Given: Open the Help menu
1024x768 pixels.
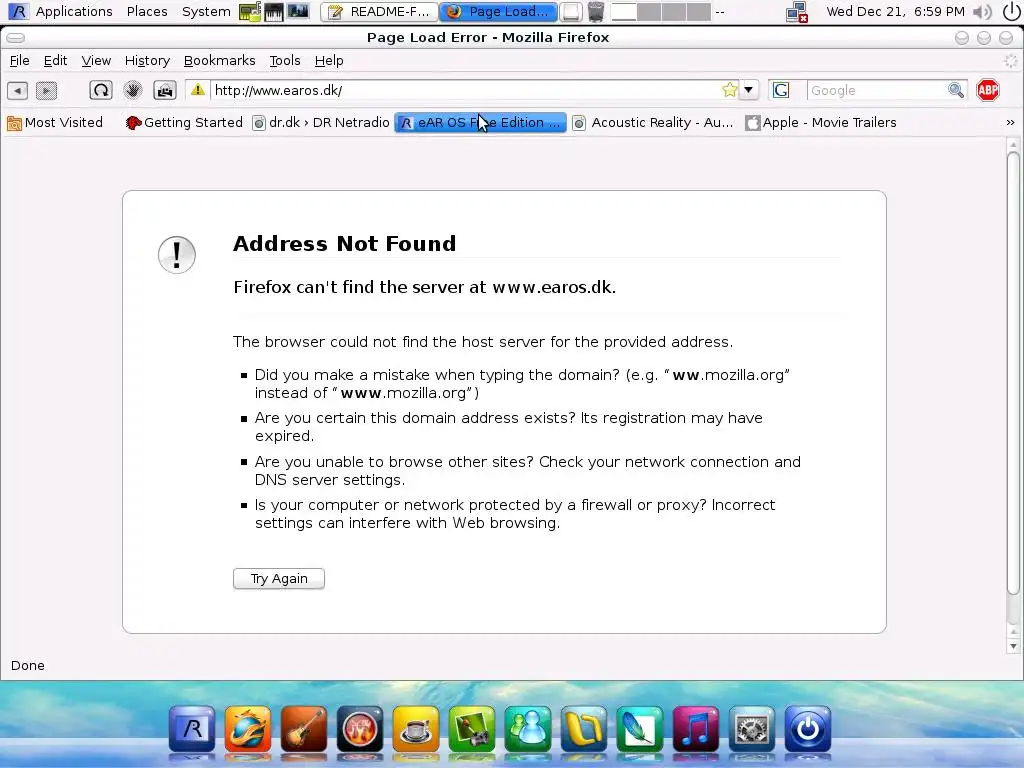Looking at the screenshot, I should (328, 61).
